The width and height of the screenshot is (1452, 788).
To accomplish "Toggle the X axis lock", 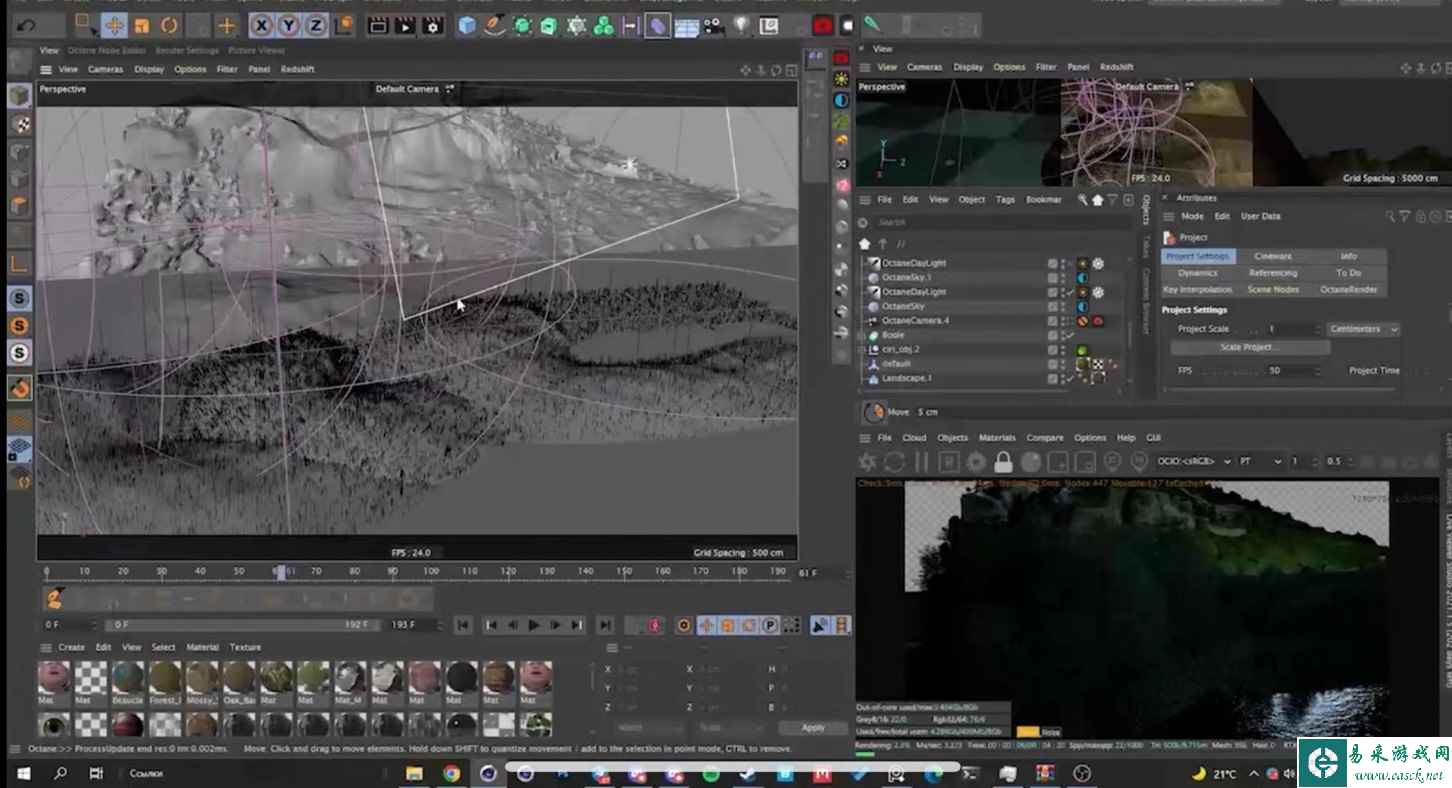I will click(261, 25).
